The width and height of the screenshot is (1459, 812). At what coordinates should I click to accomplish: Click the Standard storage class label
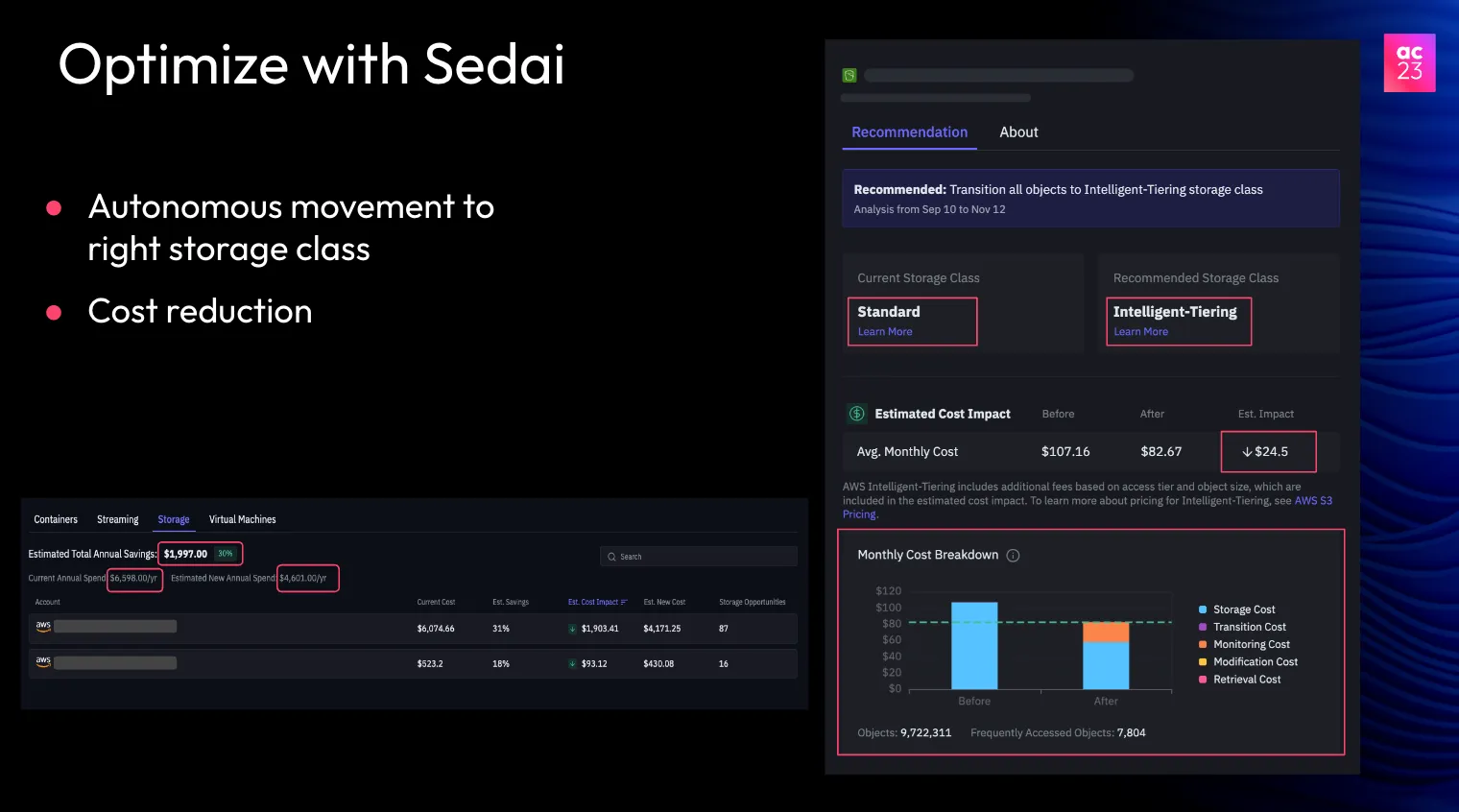tap(889, 312)
